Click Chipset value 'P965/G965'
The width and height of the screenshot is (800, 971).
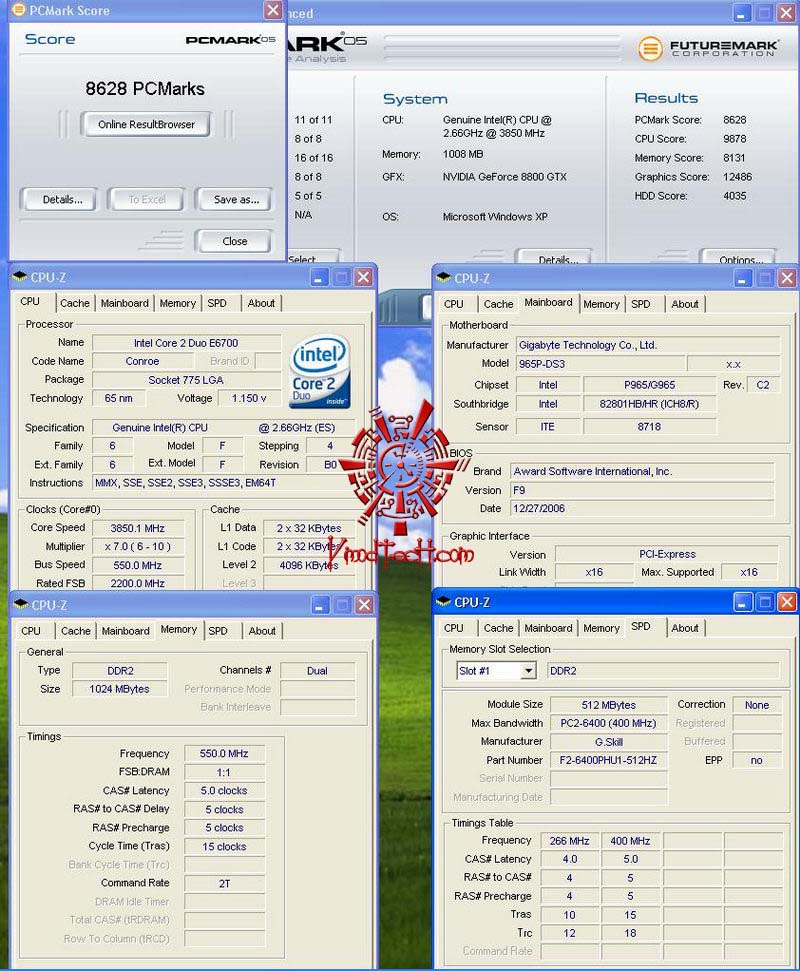click(x=650, y=385)
